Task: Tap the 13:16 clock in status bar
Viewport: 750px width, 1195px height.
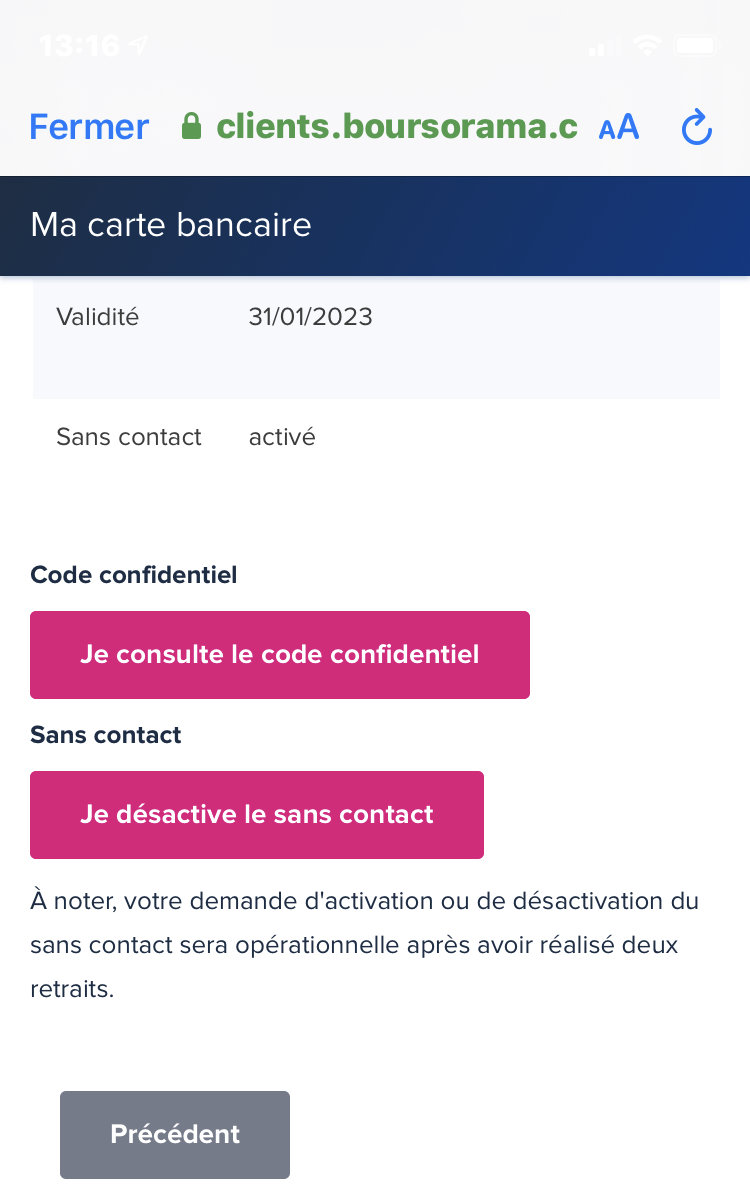Action: [80, 45]
